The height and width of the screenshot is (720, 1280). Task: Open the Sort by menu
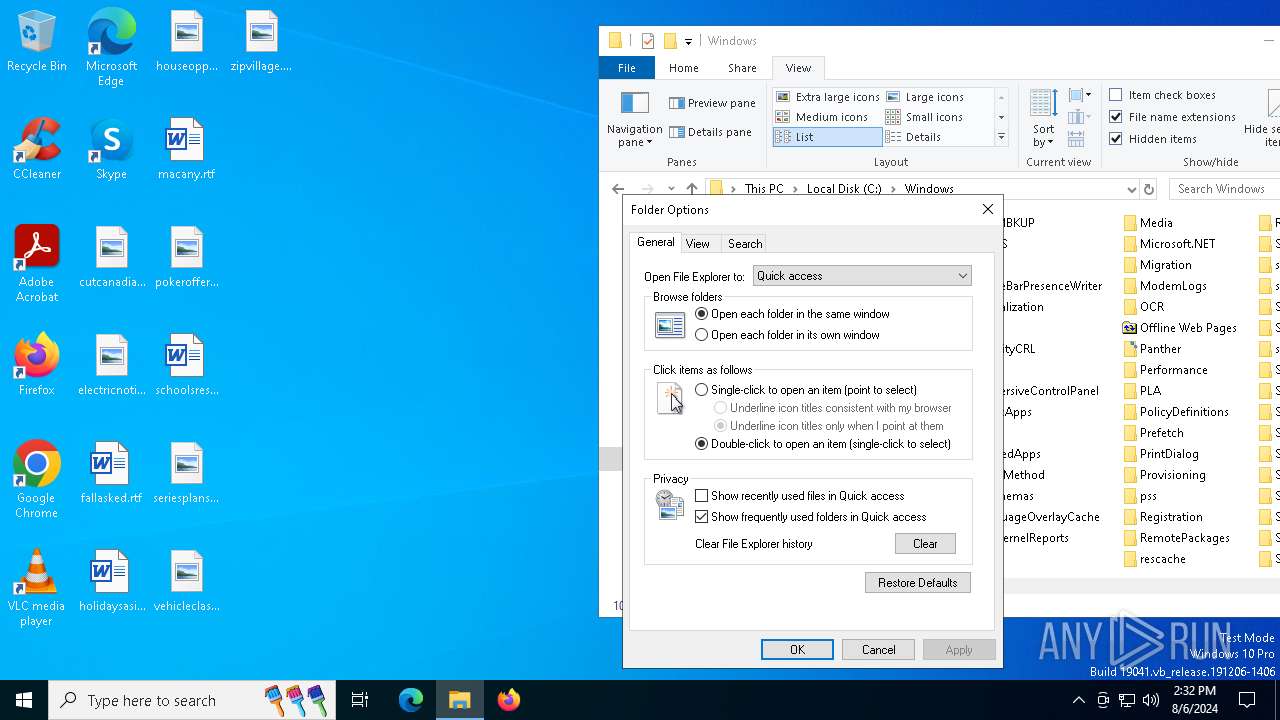coord(1043,119)
